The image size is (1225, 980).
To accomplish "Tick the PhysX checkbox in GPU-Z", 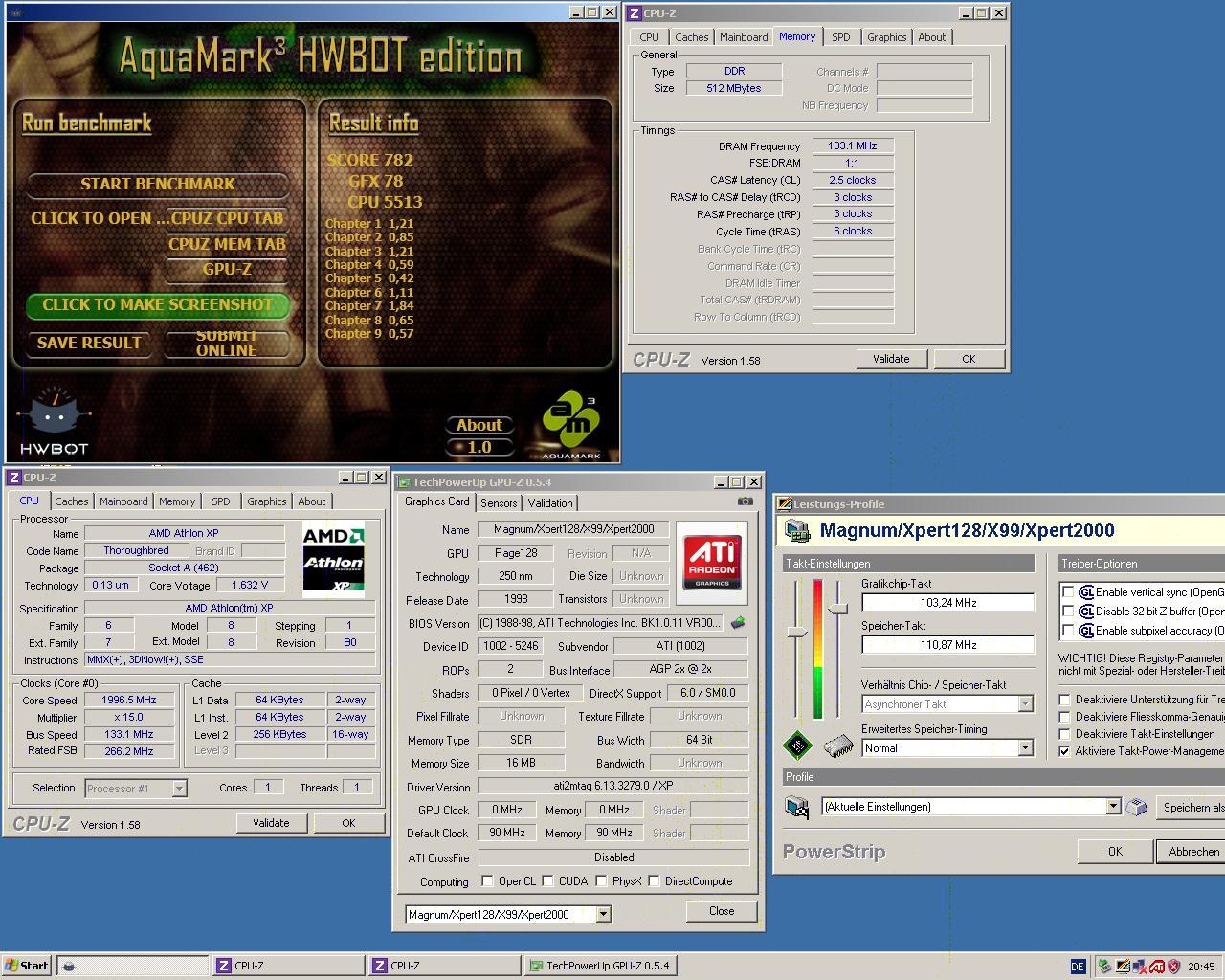I will tap(601, 881).
